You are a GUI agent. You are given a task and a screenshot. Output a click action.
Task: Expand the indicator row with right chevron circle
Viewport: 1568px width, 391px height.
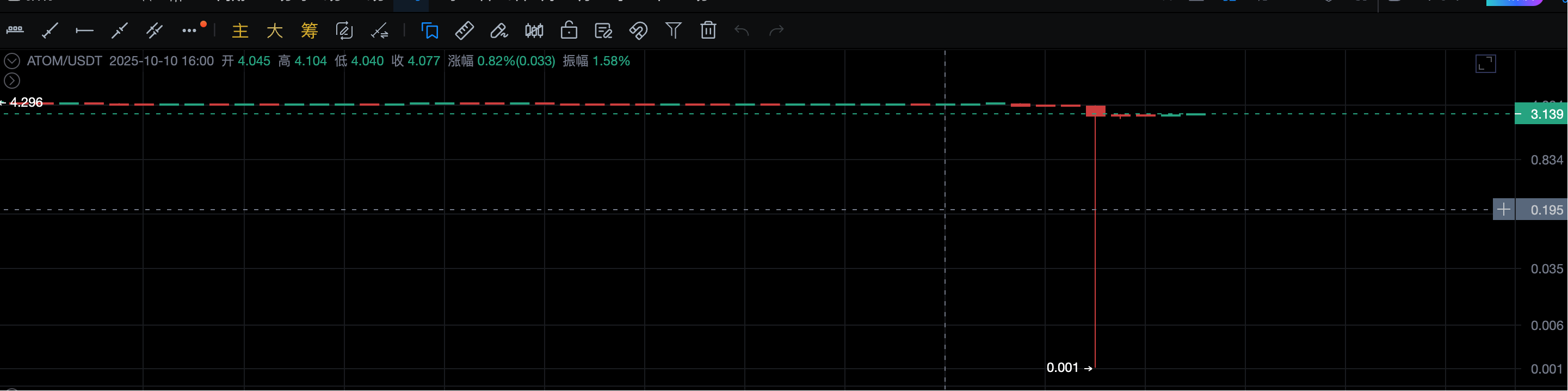12,81
